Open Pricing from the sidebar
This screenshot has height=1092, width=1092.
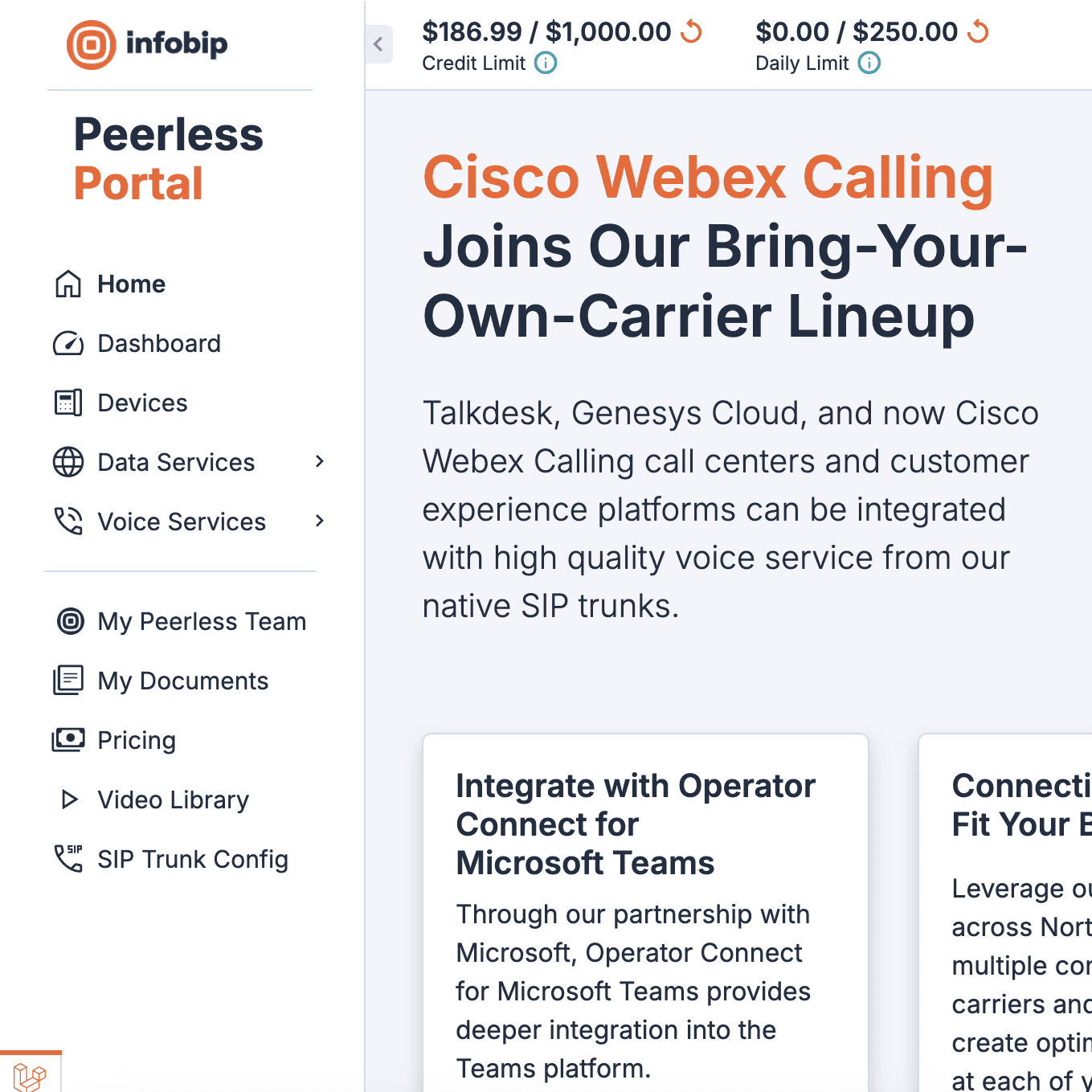tap(137, 740)
